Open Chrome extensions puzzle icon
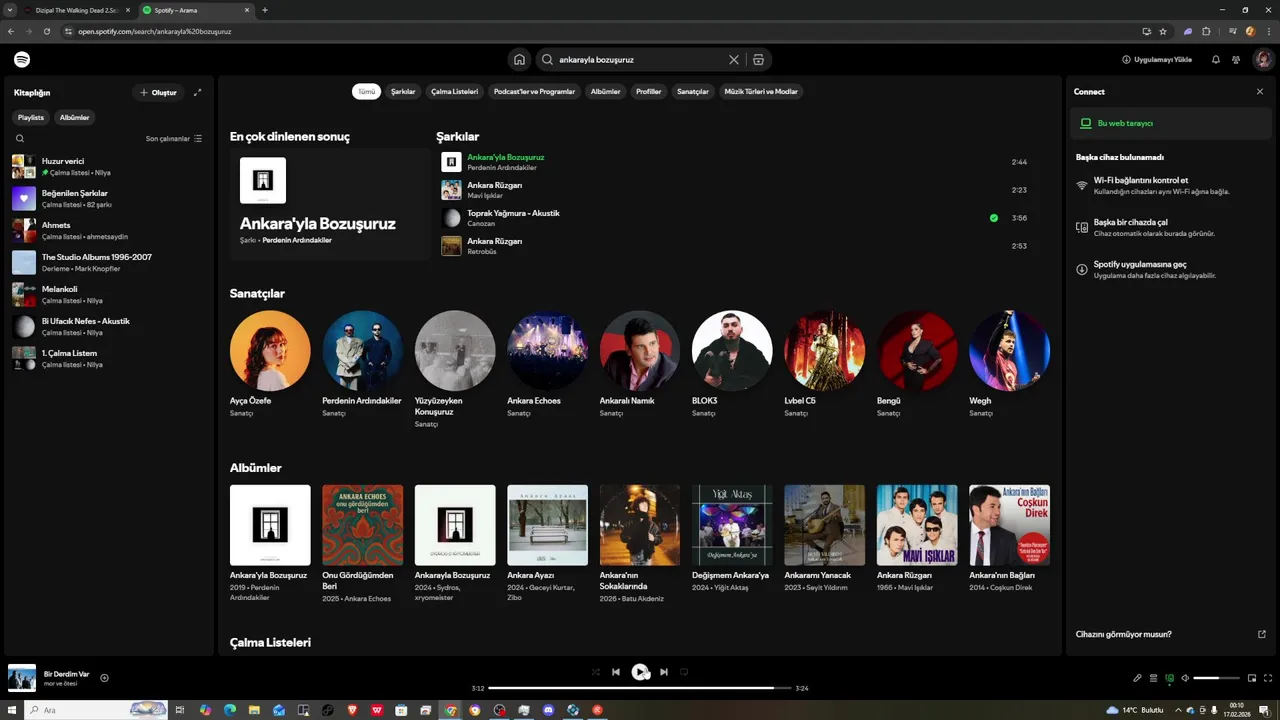This screenshot has height=720, width=1280. (x=1206, y=31)
